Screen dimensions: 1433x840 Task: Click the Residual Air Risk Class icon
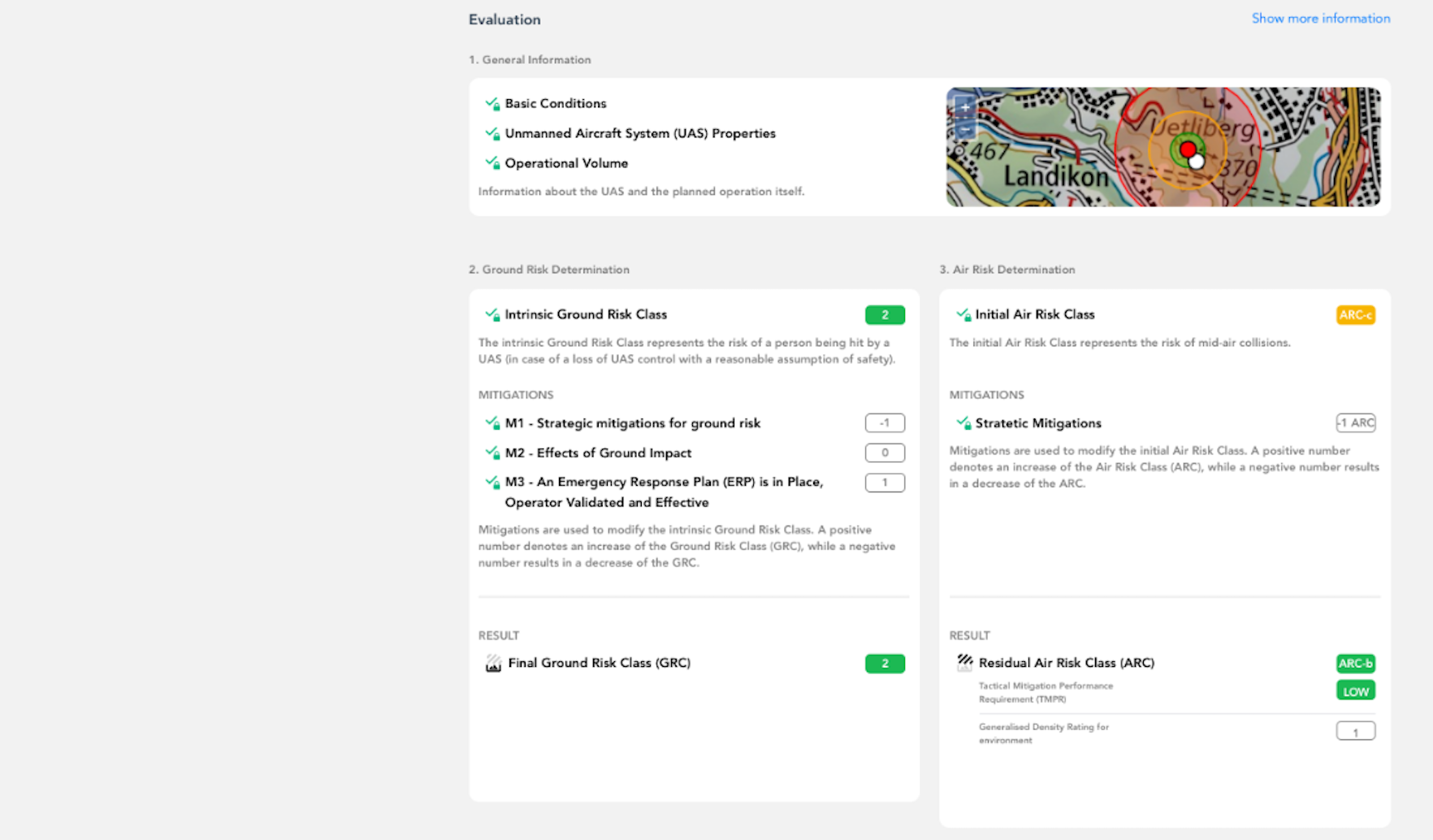point(964,663)
